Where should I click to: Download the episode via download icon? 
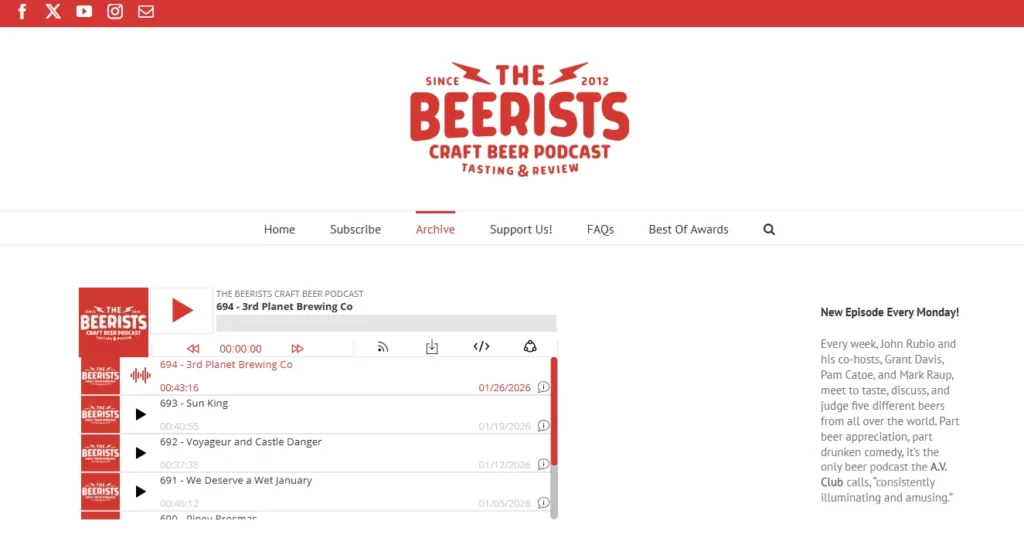click(x=432, y=347)
